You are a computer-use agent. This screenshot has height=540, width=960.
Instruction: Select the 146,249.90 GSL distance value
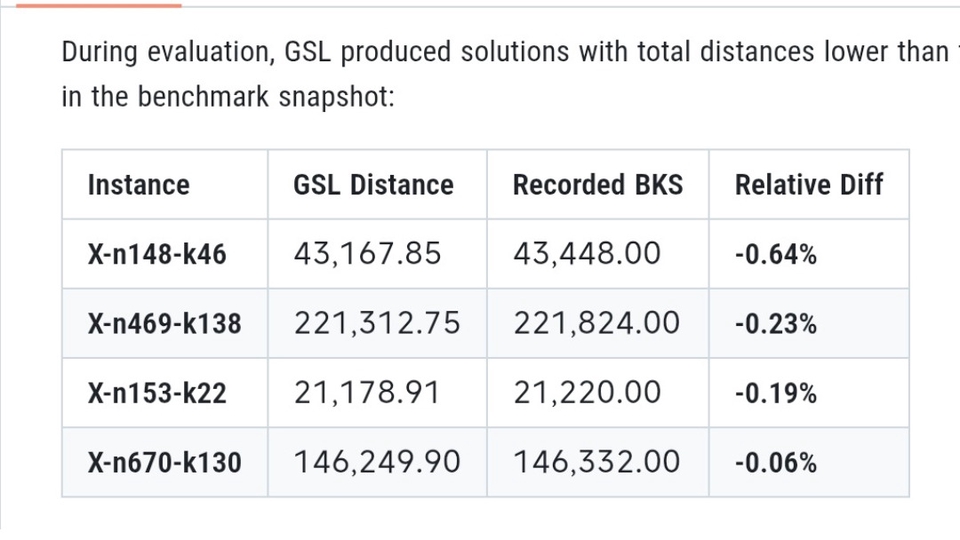[377, 462]
